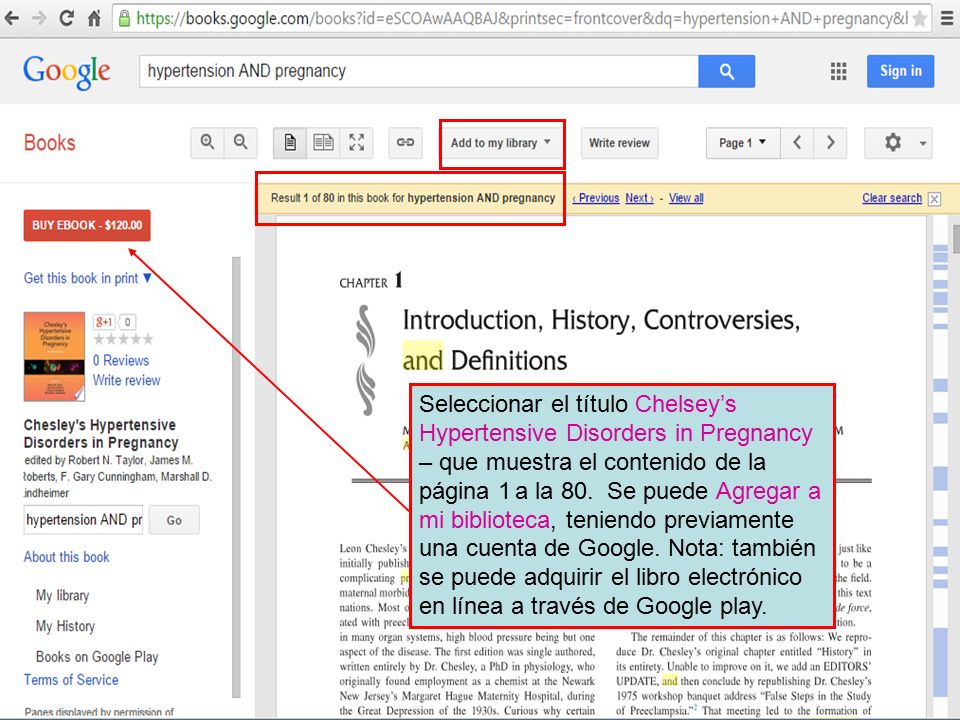Click the Google logo
The image size is (960, 720).
click(67, 72)
